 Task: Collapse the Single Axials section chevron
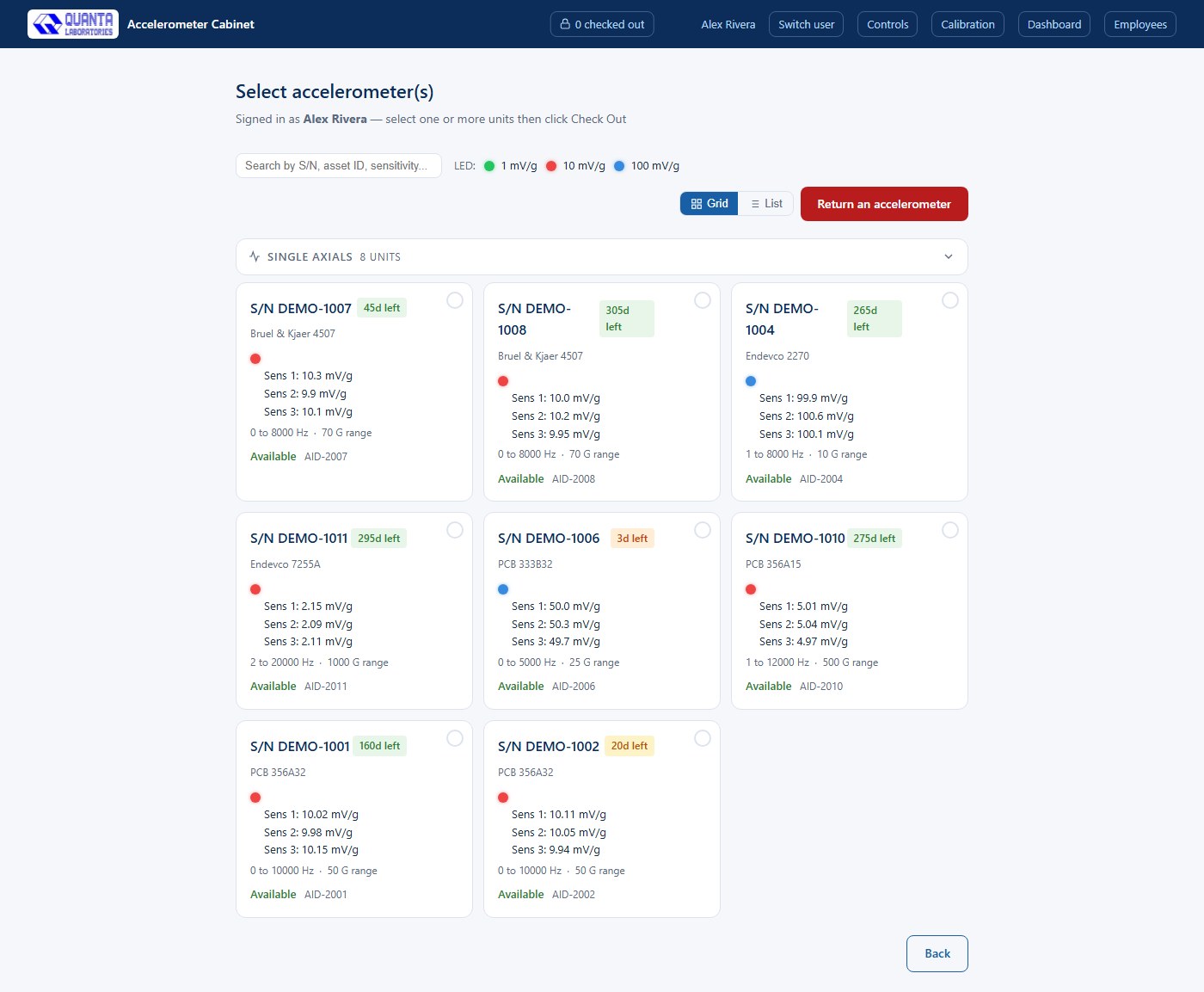click(x=949, y=256)
